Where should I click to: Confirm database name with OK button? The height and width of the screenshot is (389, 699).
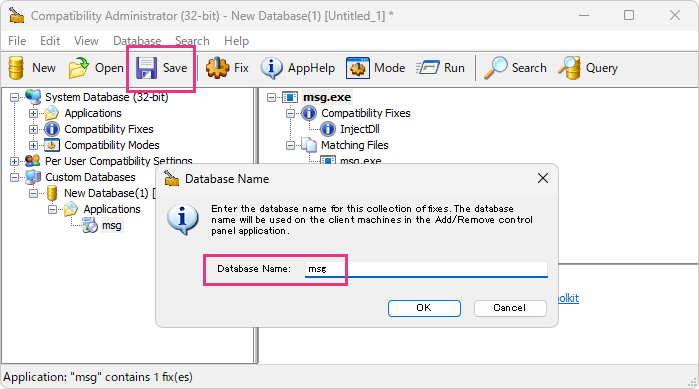pyautogui.click(x=424, y=308)
